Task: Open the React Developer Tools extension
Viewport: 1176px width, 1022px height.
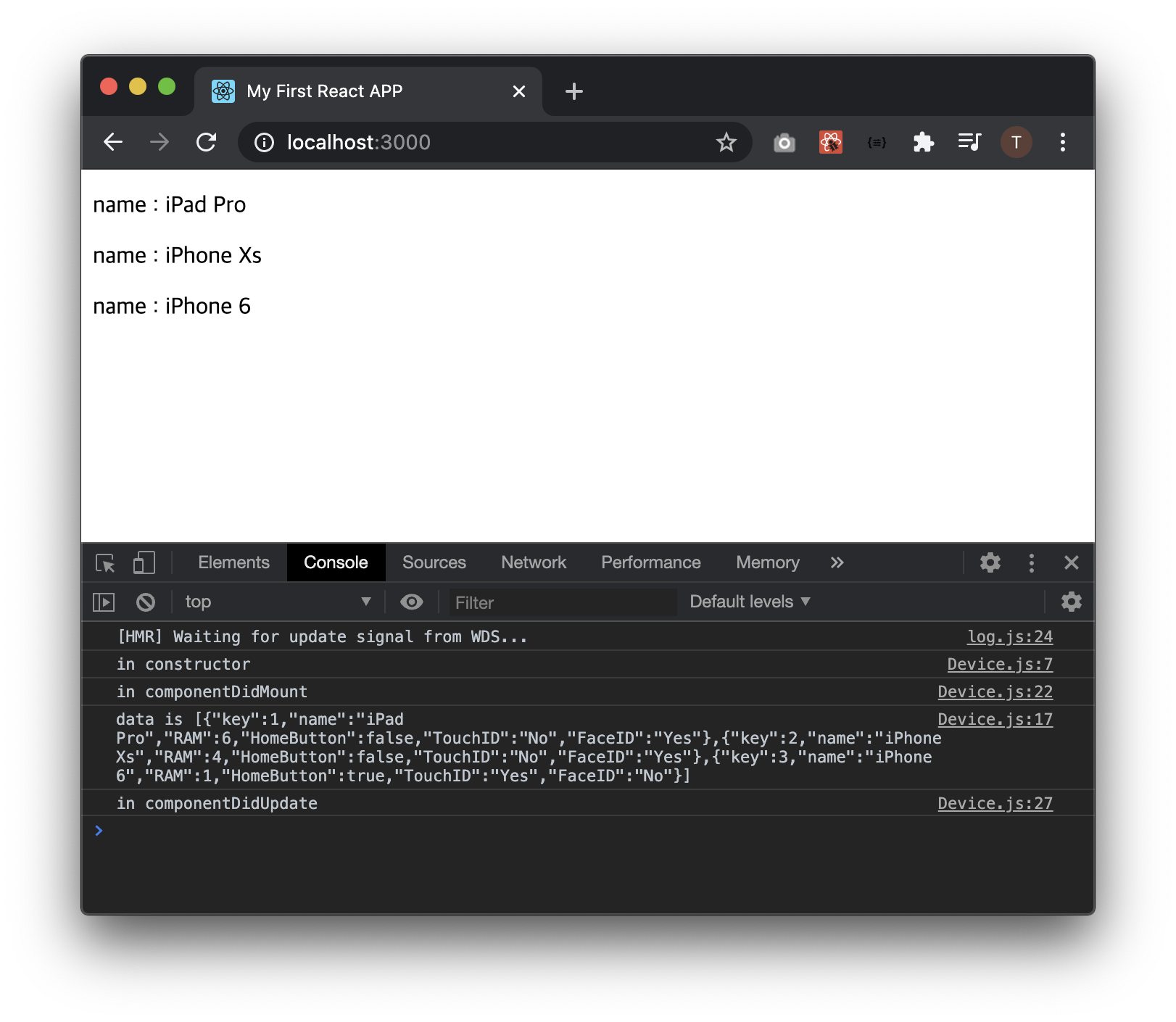Action: point(831,142)
